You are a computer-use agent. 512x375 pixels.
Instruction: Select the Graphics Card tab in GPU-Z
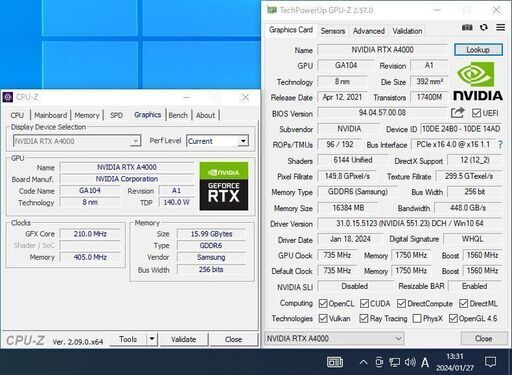point(291,30)
